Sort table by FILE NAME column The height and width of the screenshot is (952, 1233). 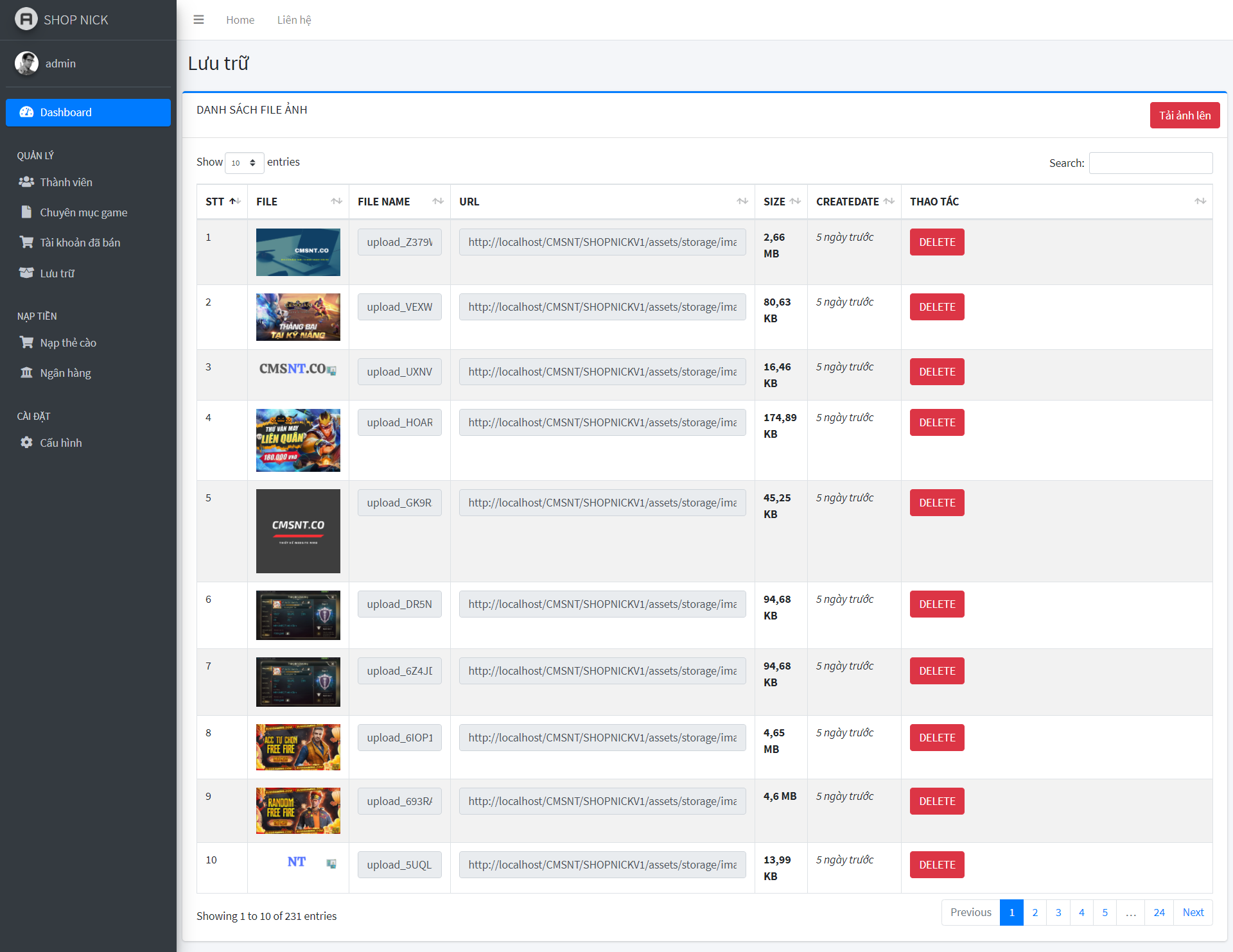399,202
